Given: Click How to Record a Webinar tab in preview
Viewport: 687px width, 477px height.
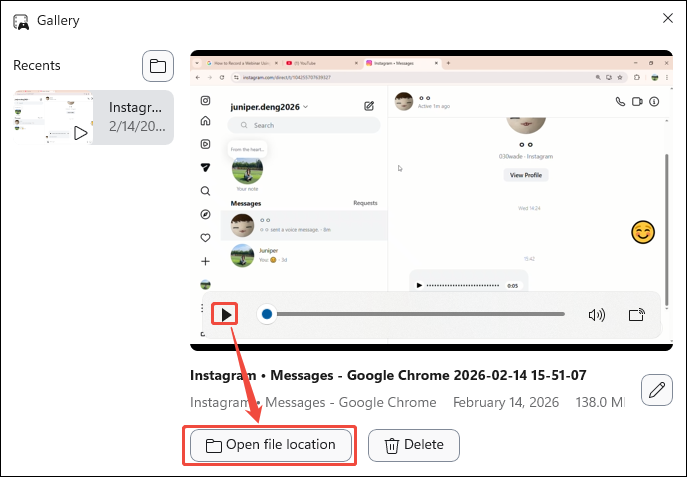Looking at the screenshot, I should tap(241, 63).
